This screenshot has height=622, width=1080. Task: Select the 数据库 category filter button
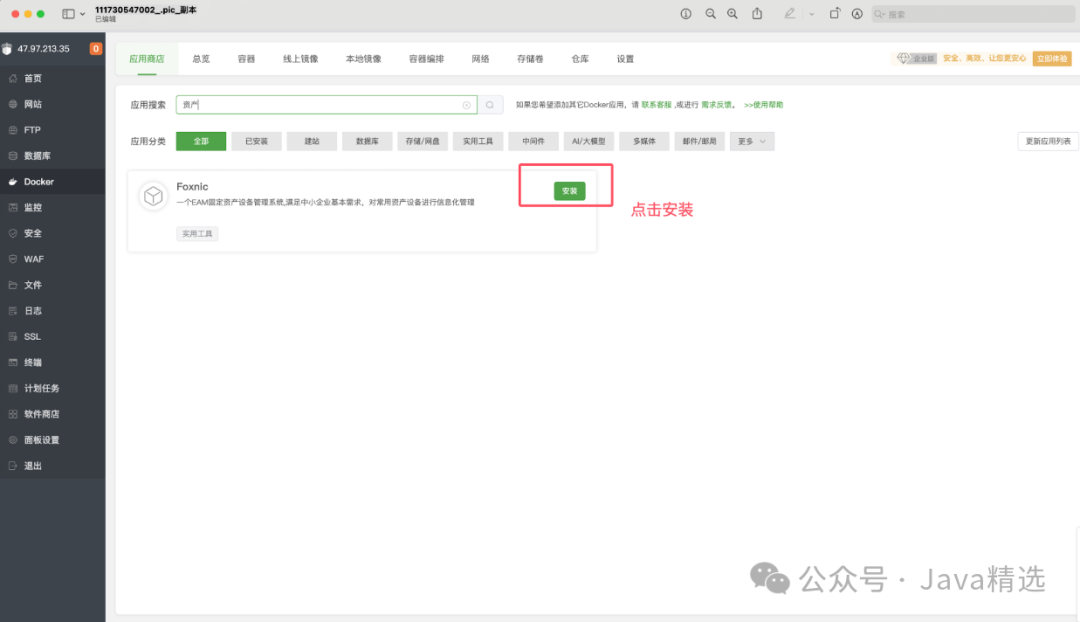367,141
